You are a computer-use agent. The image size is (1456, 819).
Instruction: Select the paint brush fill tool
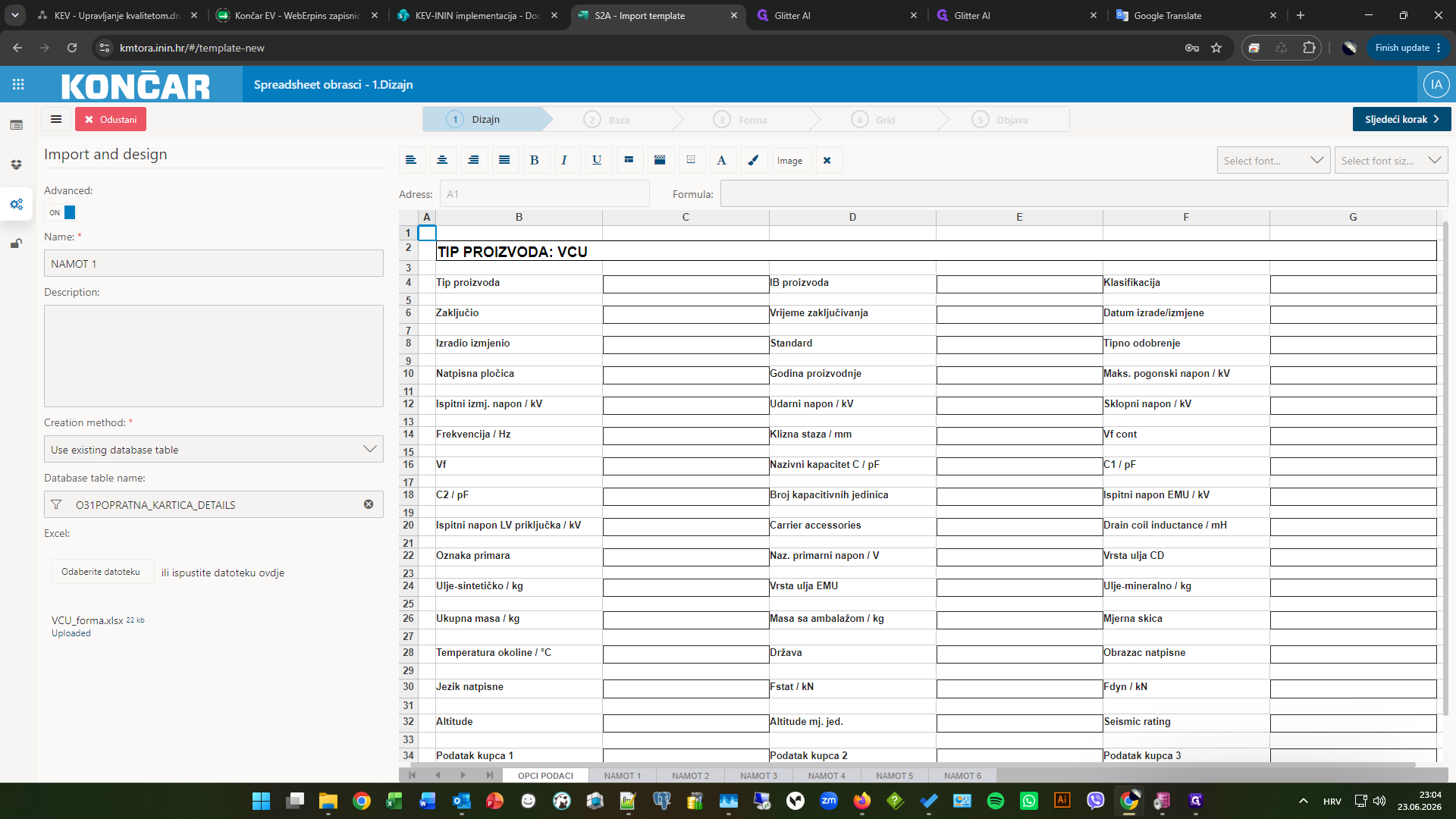[x=753, y=160]
